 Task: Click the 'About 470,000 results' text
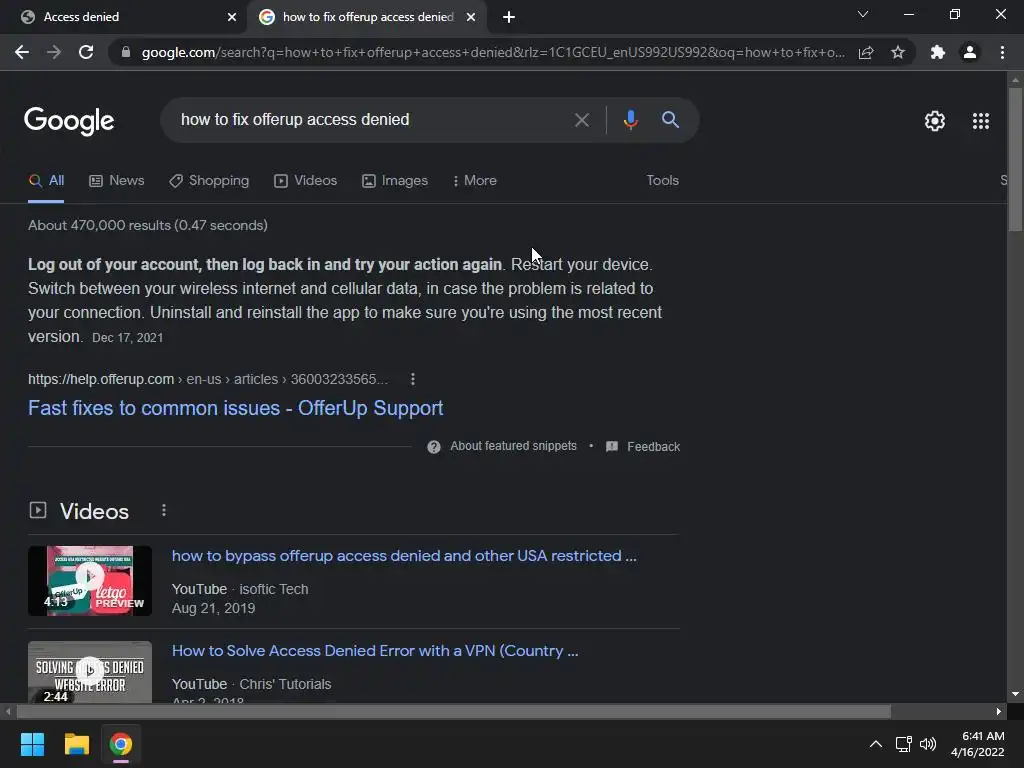148,225
